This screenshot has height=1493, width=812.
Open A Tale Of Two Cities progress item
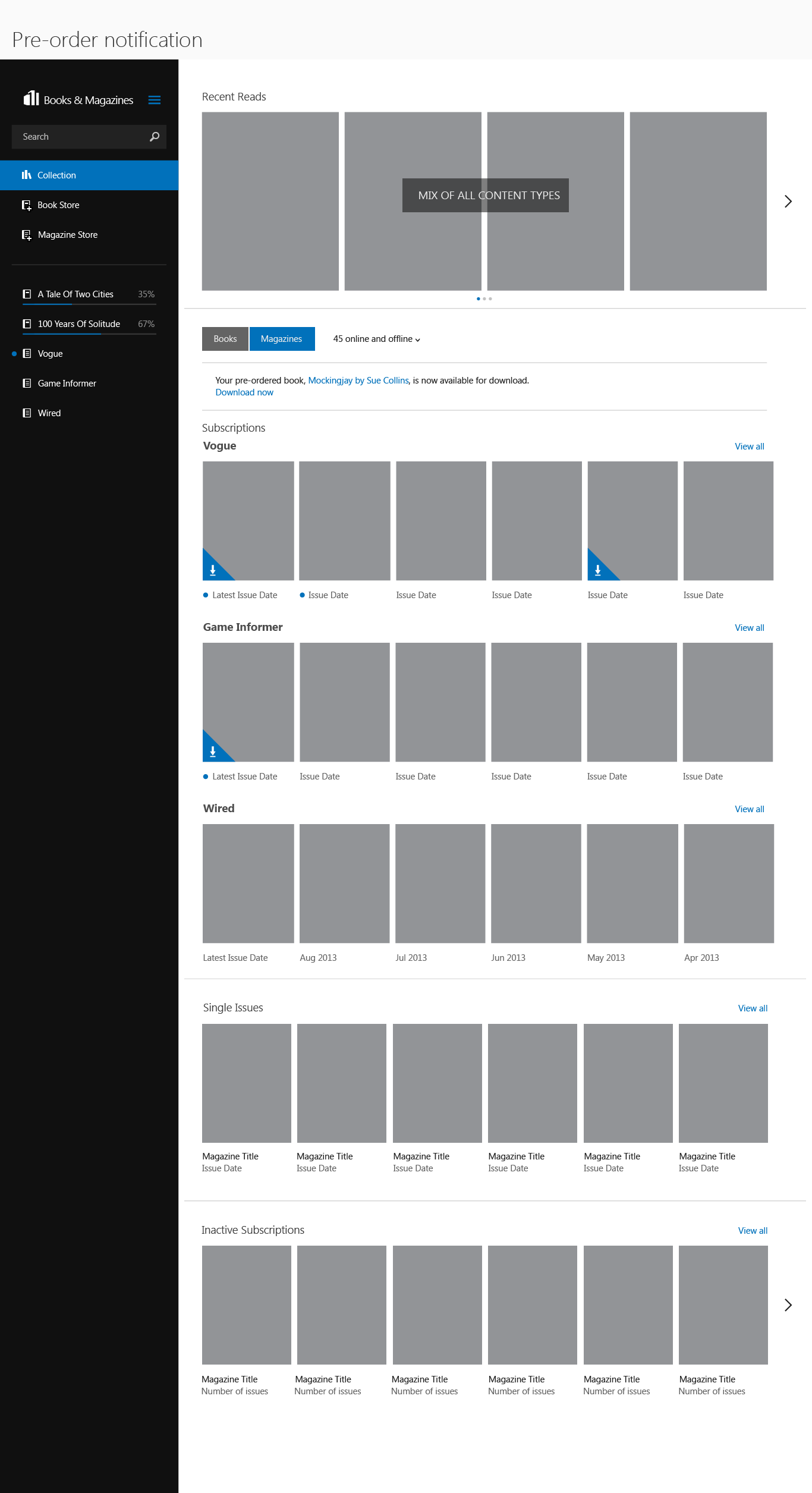[x=89, y=294]
